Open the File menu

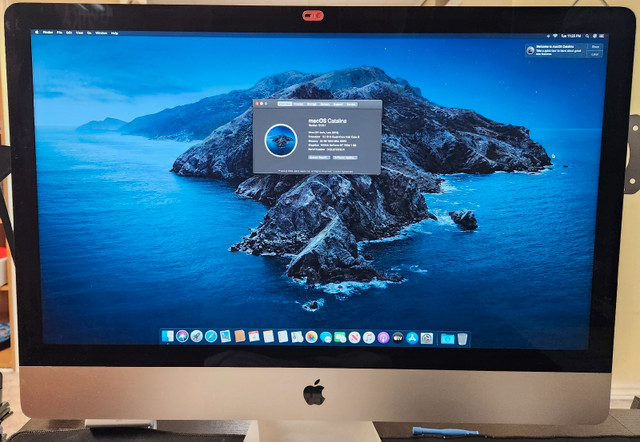61,33
